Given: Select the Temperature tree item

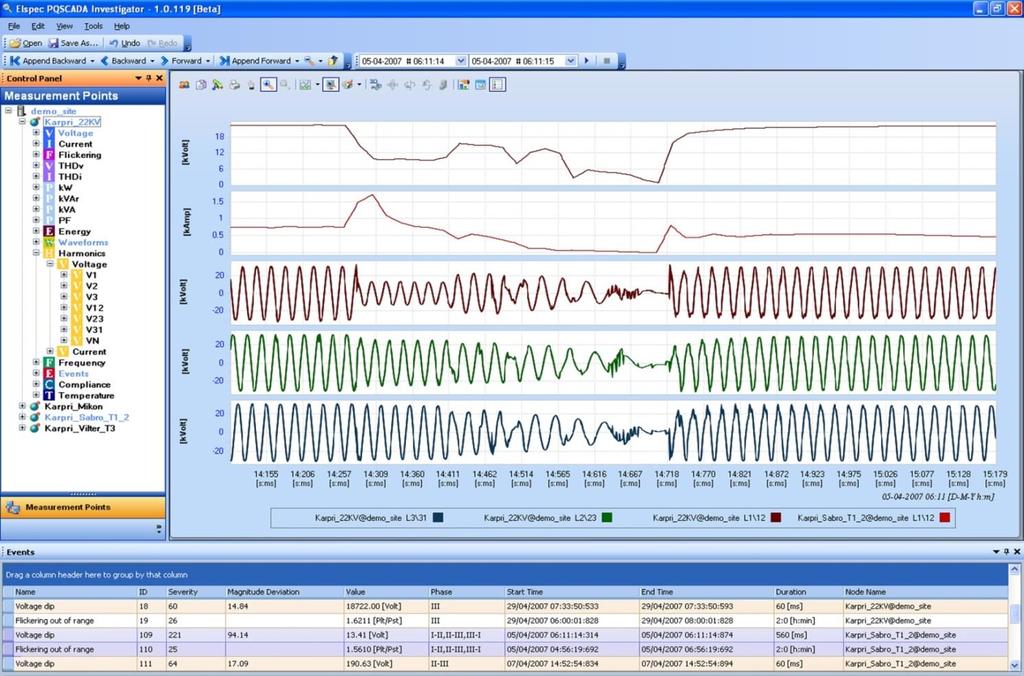Looking at the screenshot, I should 86,396.
